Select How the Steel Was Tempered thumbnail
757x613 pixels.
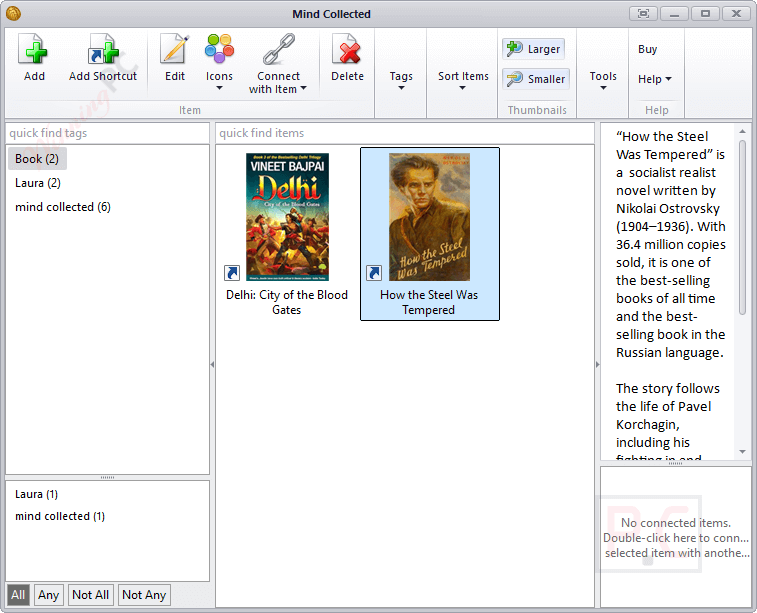point(429,217)
